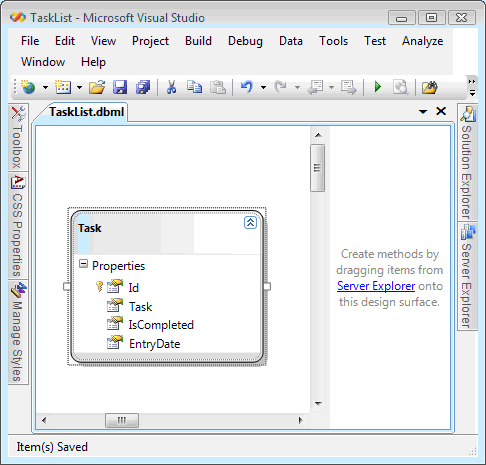
Task: Click the Navigate Forward toolbar icon
Action: click(x=349, y=87)
